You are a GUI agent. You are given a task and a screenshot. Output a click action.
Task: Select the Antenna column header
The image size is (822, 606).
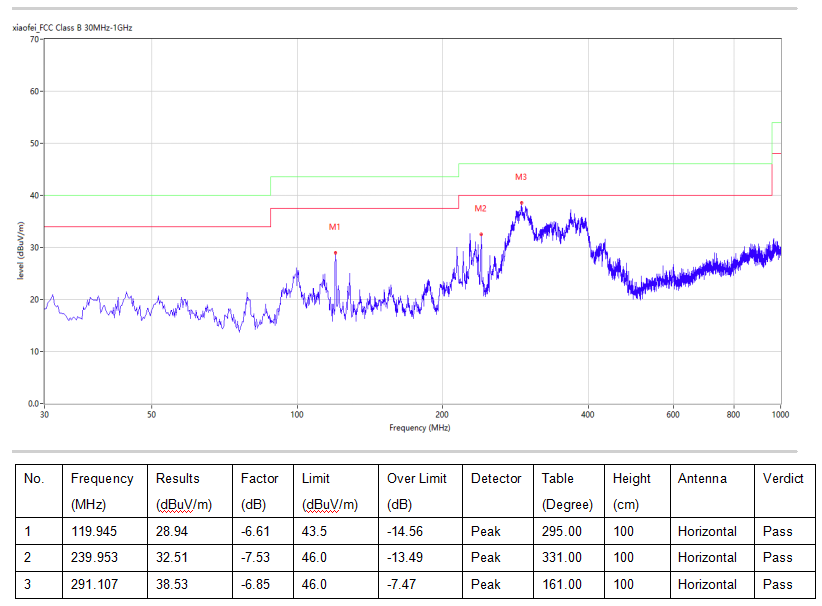(x=703, y=479)
